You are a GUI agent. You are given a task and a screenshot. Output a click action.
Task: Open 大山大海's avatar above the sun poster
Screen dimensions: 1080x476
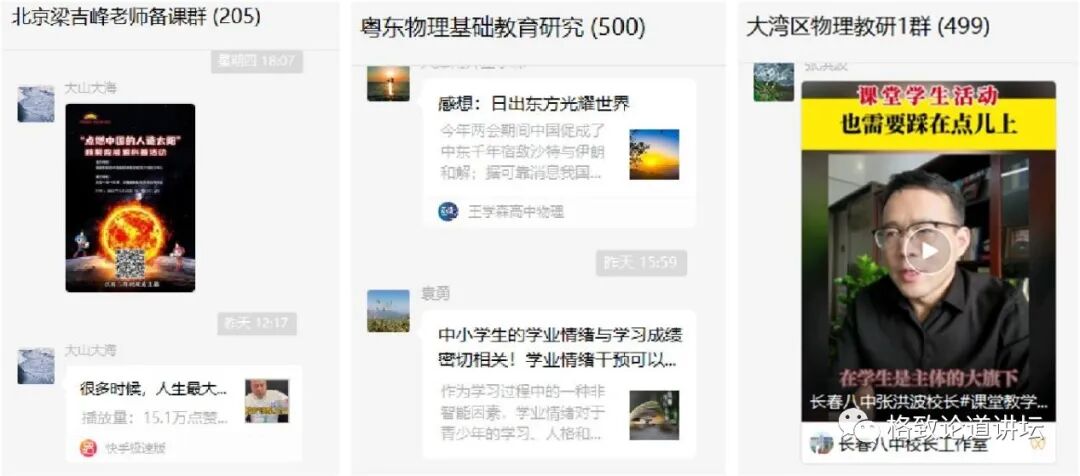36,104
